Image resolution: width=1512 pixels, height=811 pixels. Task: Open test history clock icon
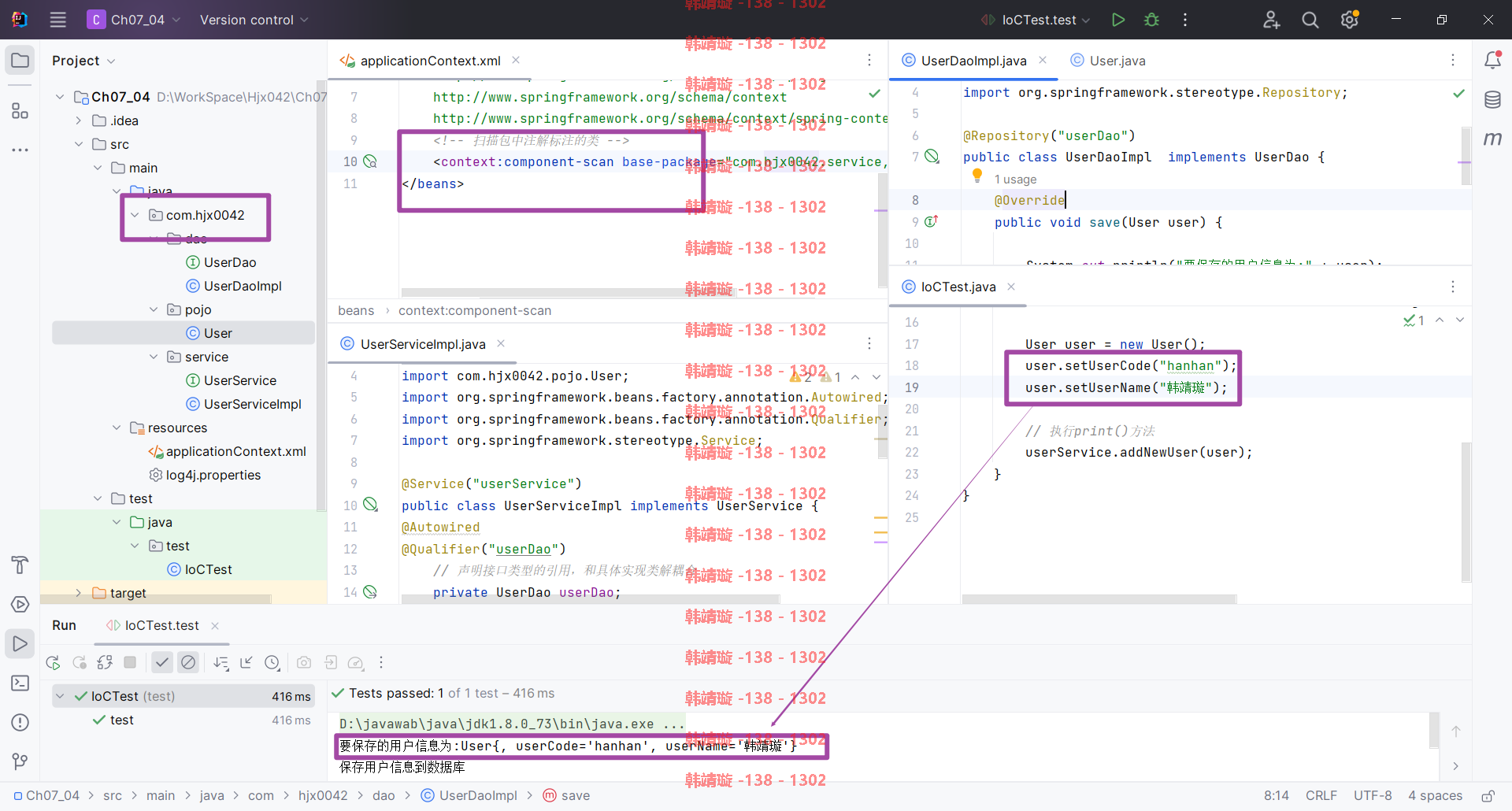click(x=272, y=662)
